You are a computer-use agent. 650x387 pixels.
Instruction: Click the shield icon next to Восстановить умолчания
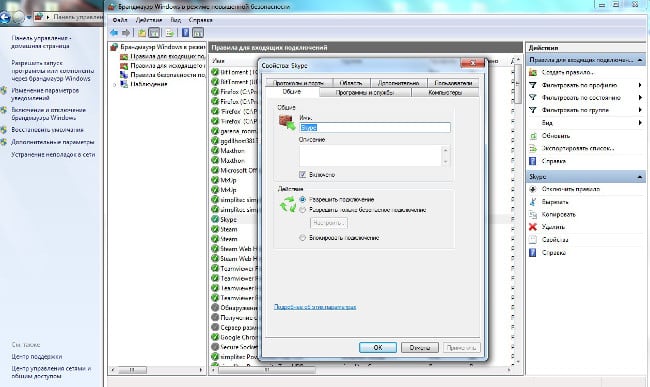tap(4, 130)
